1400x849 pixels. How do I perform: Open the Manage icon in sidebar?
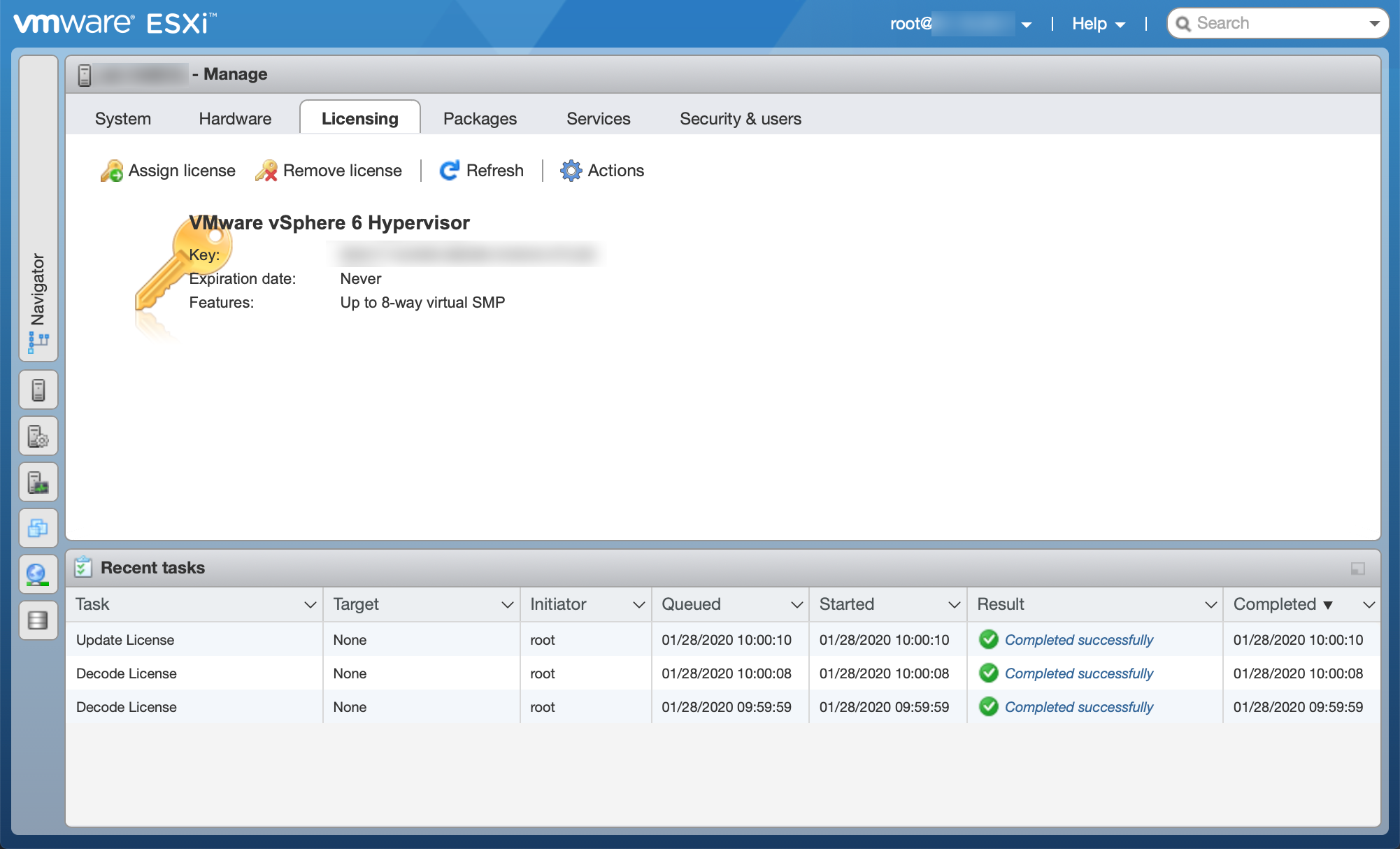click(38, 436)
